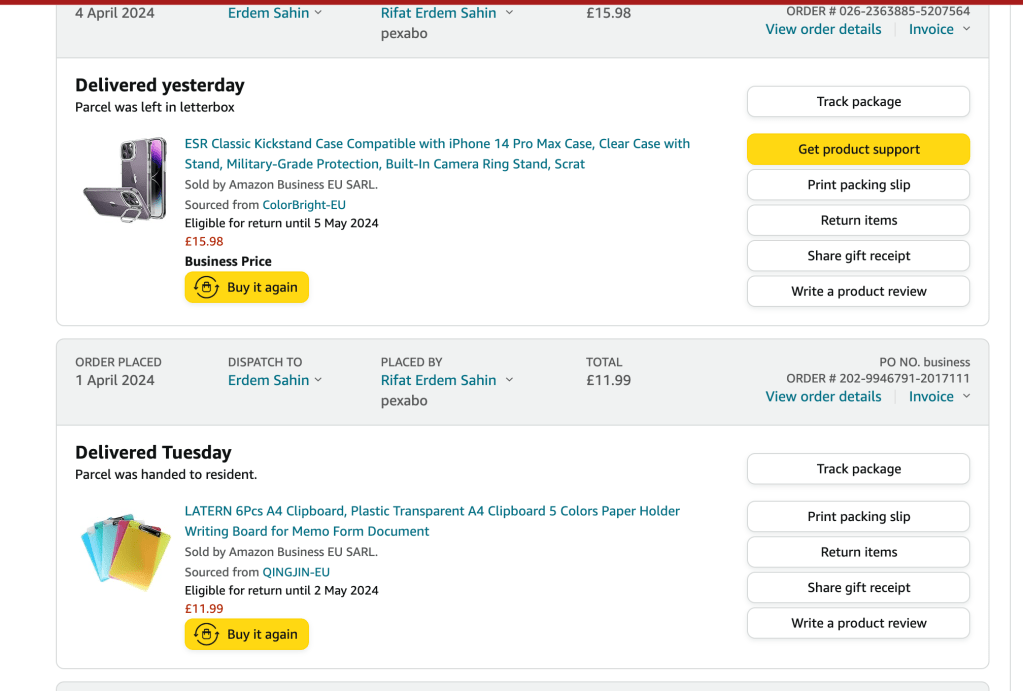Viewport: 1023px width, 691px height.
Task: Click the £11.99 item price in red
Action: pyautogui.click(x=204, y=609)
